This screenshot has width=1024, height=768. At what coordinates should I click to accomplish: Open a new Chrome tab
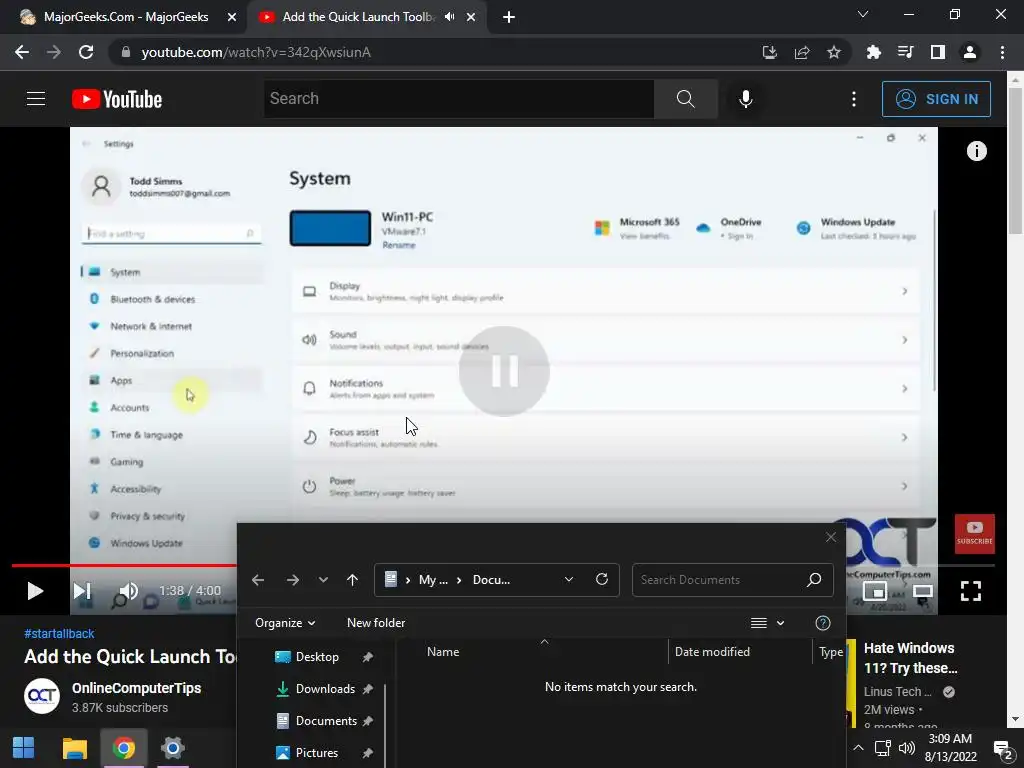pyautogui.click(x=509, y=17)
